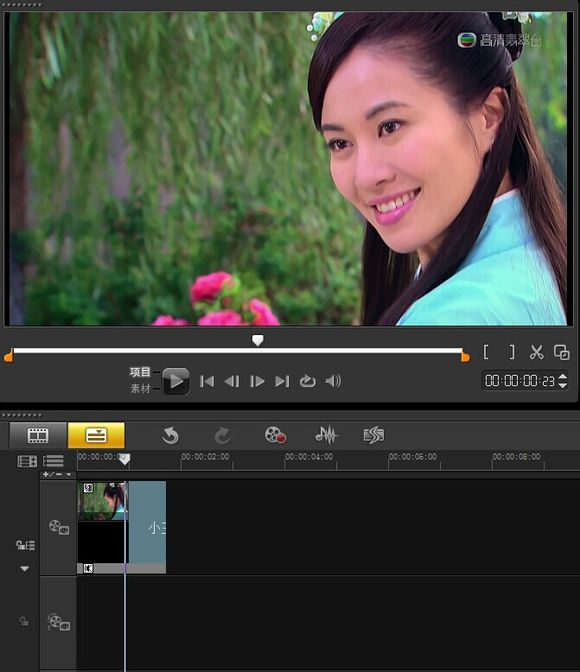This screenshot has width=580, height=672.
Task: Open the Track Manager icon
Action: pos(27,461)
